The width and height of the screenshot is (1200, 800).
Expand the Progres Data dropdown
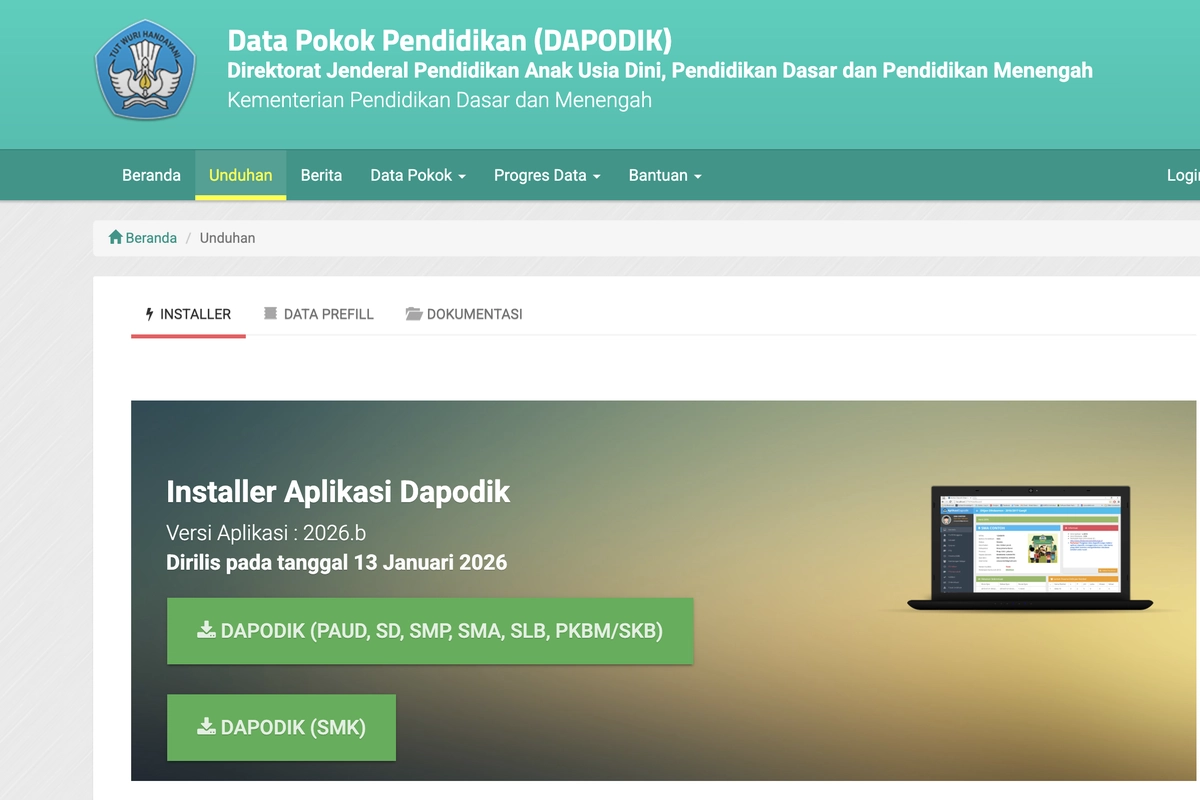point(546,175)
